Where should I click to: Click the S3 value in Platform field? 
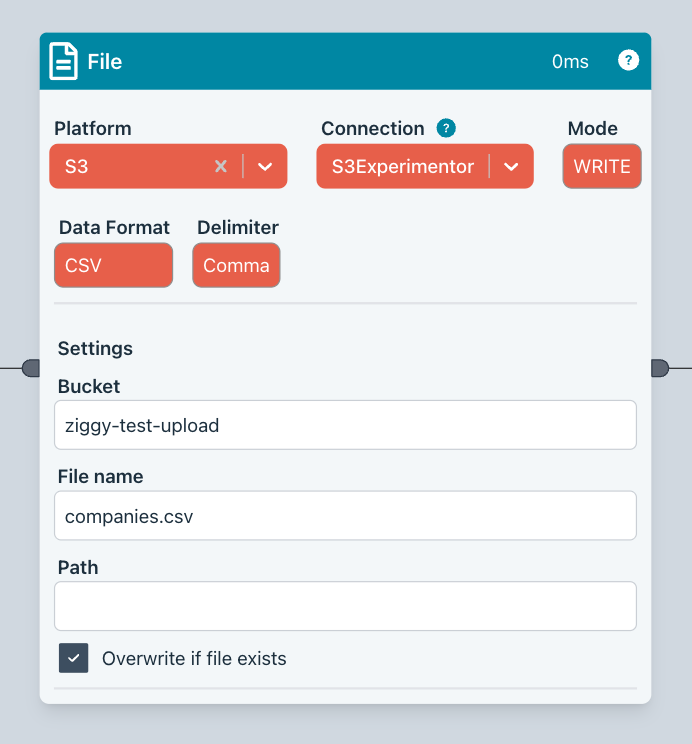click(x=77, y=166)
